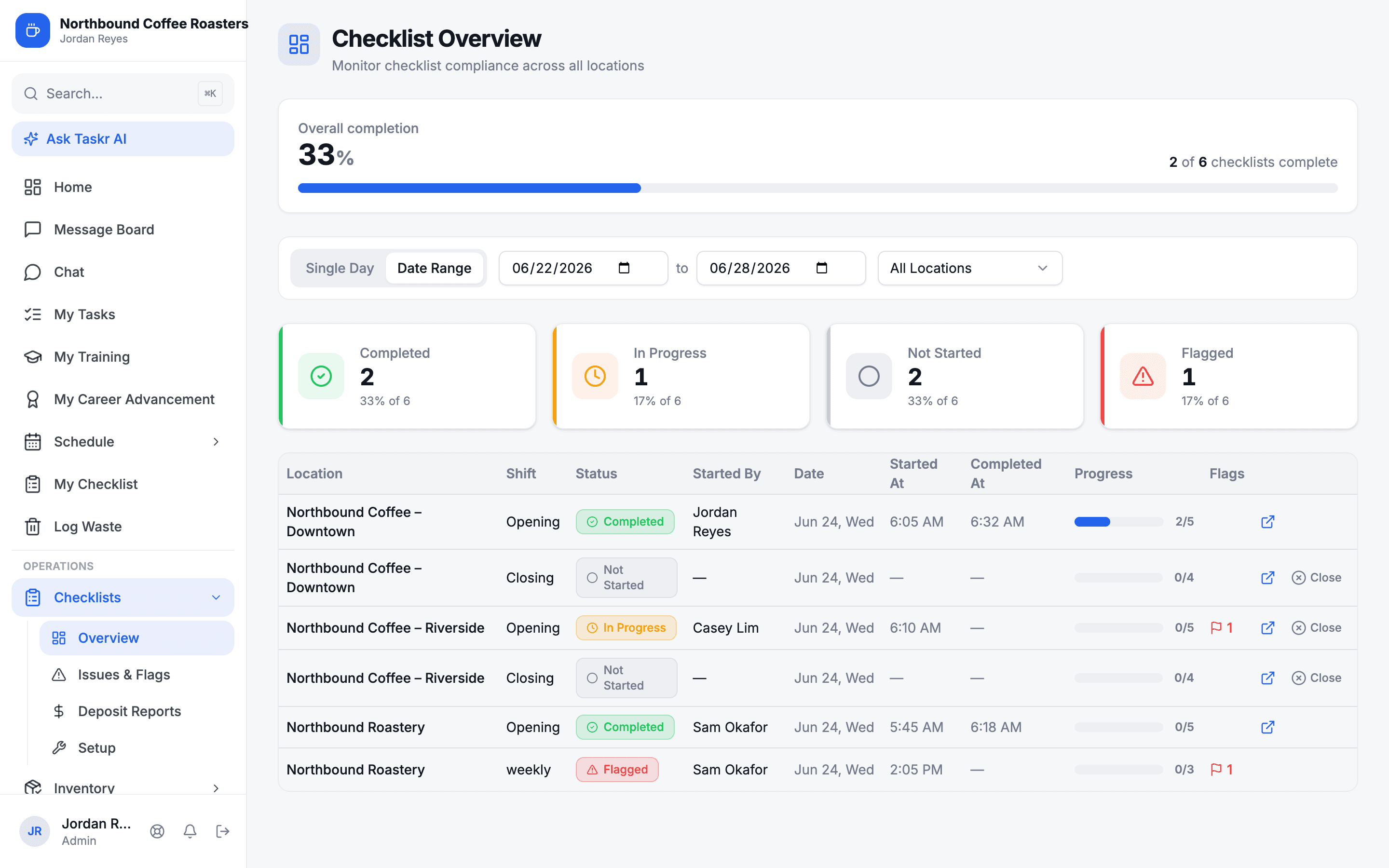Screen dimensions: 1389x868
Task: Open the Message Board page
Action: pos(123,230)
